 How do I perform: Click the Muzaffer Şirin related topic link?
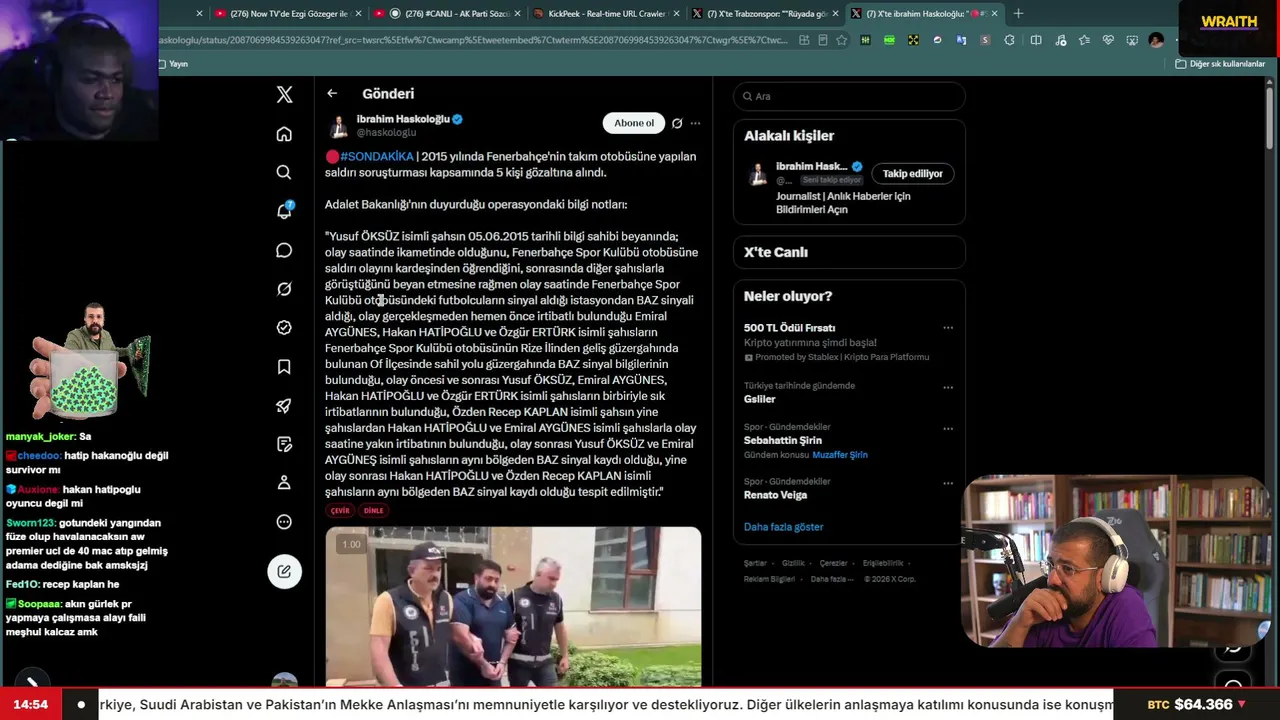[840, 455]
